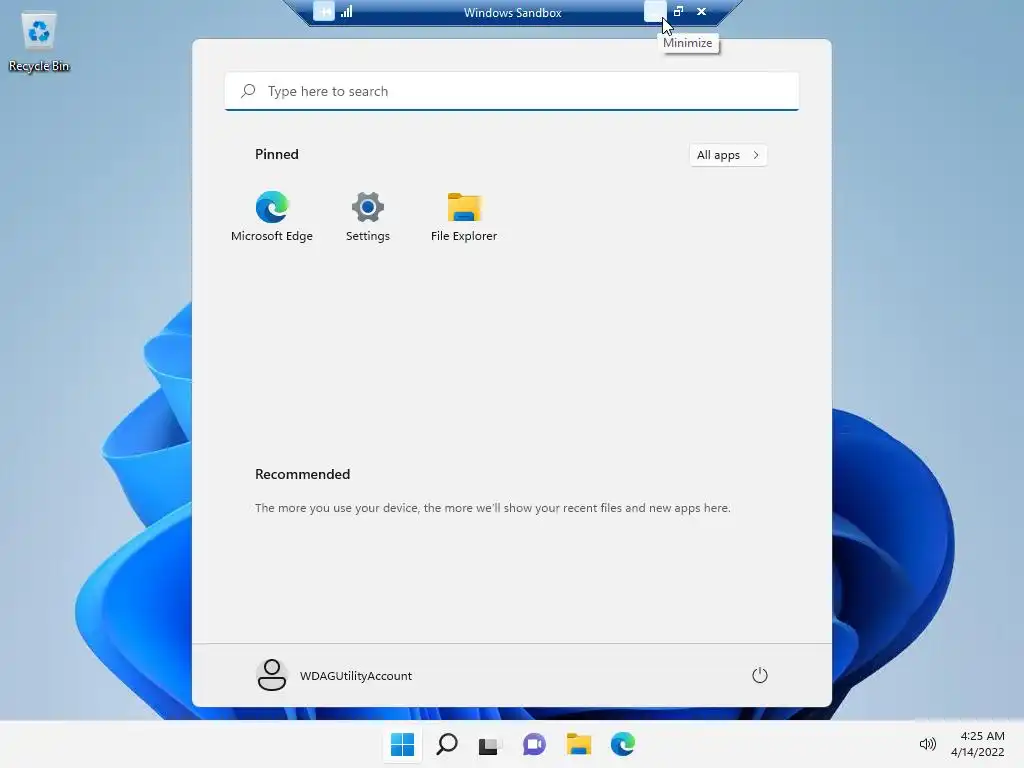Image resolution: width=1024 pixels, height=768 pixels.
Task: Close the Windows Sandbox session
Action: point(701,12)
